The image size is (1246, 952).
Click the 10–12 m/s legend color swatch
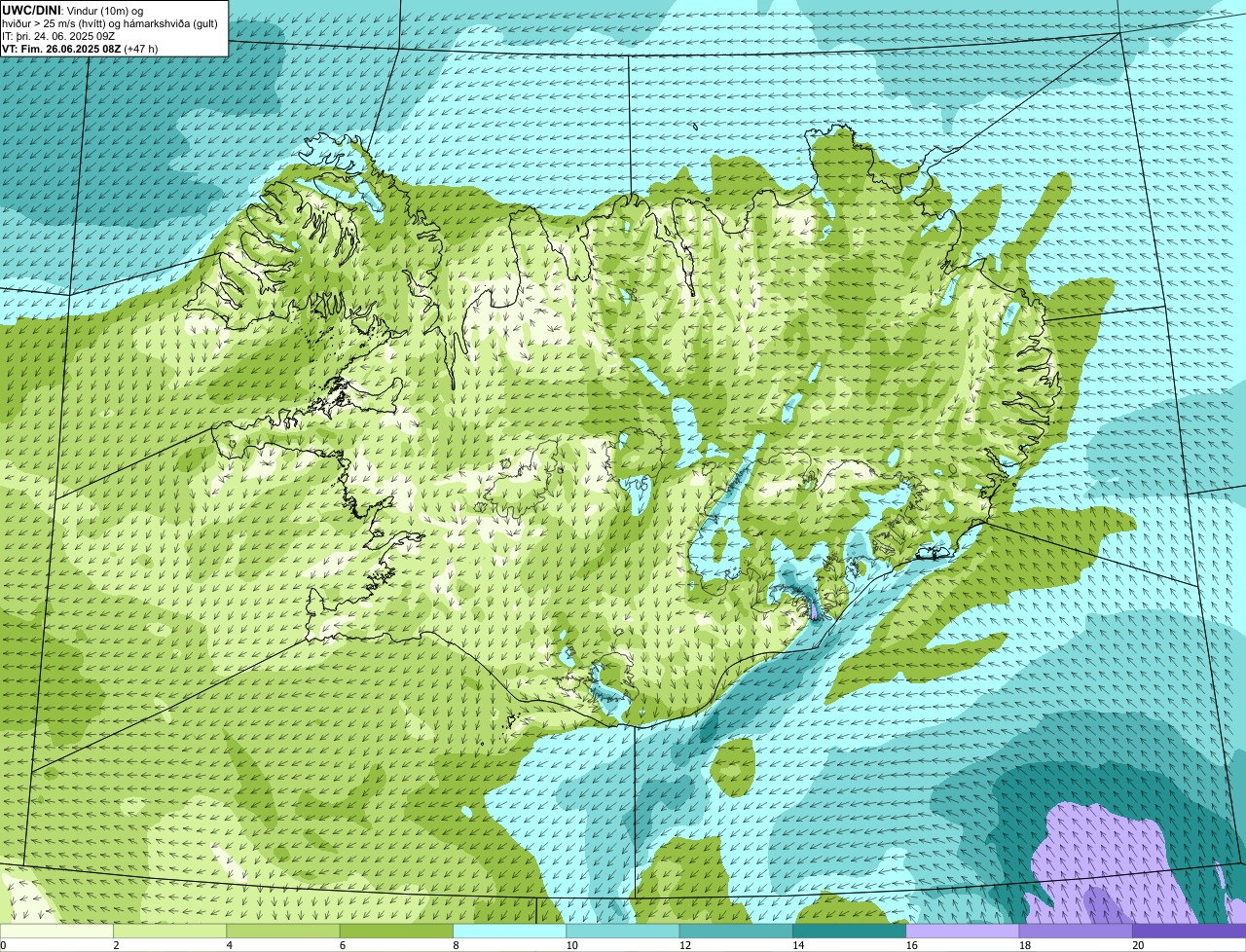[623, 932]
